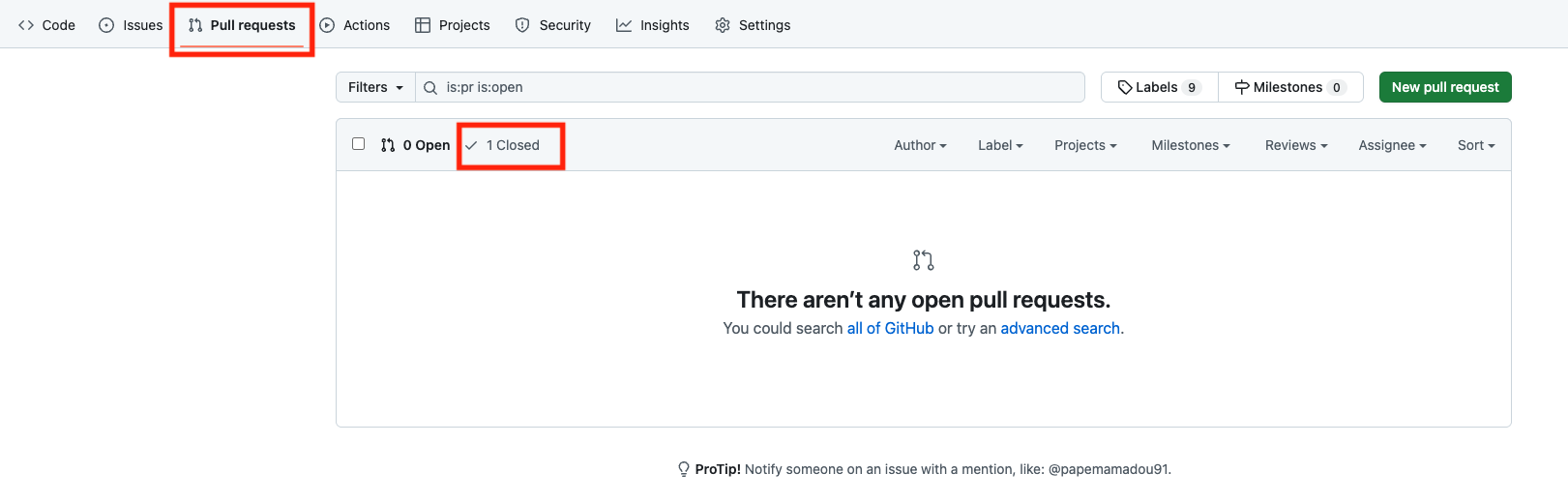1568x503 pixels.
Task: Switch to the Pull requests tab
Action: click(x=242, y=25)
